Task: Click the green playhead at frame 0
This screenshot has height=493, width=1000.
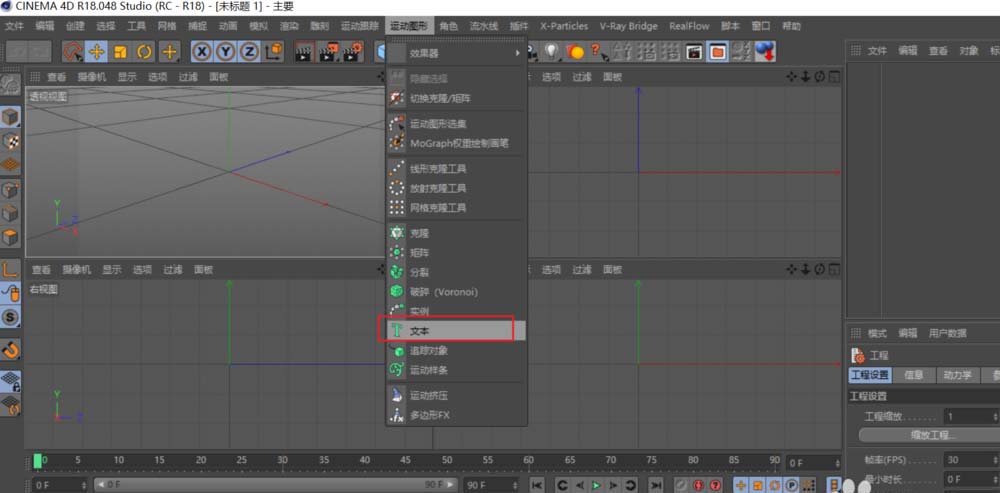Action: coord(38,460)
